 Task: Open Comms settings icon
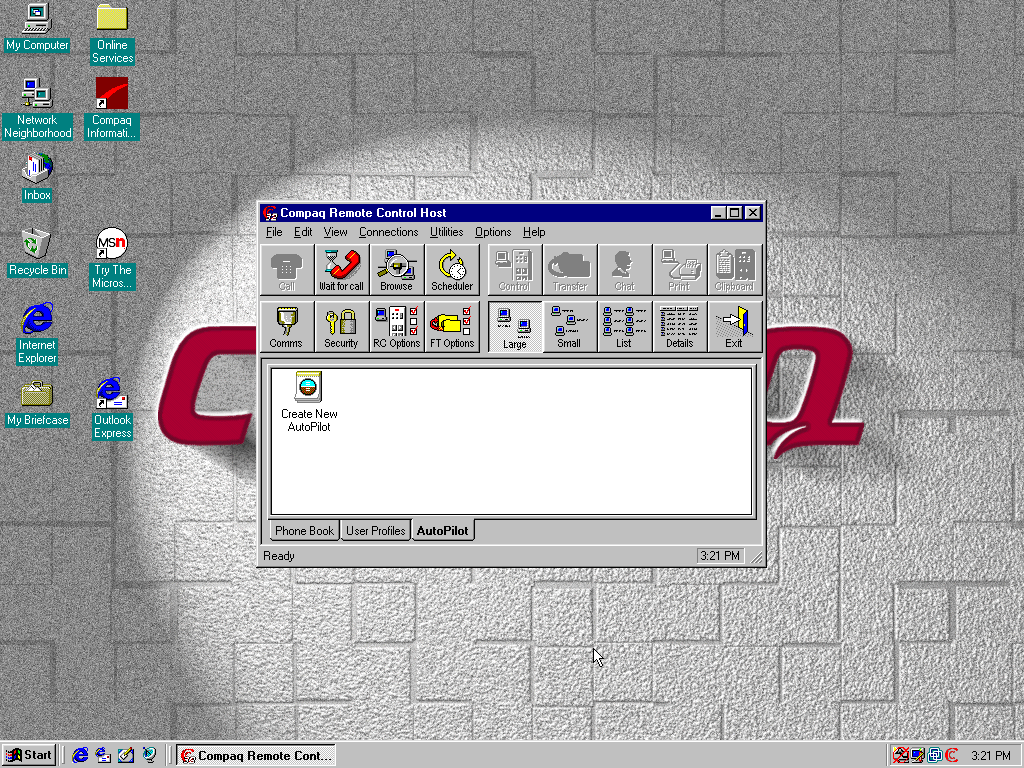click(286, 326)
